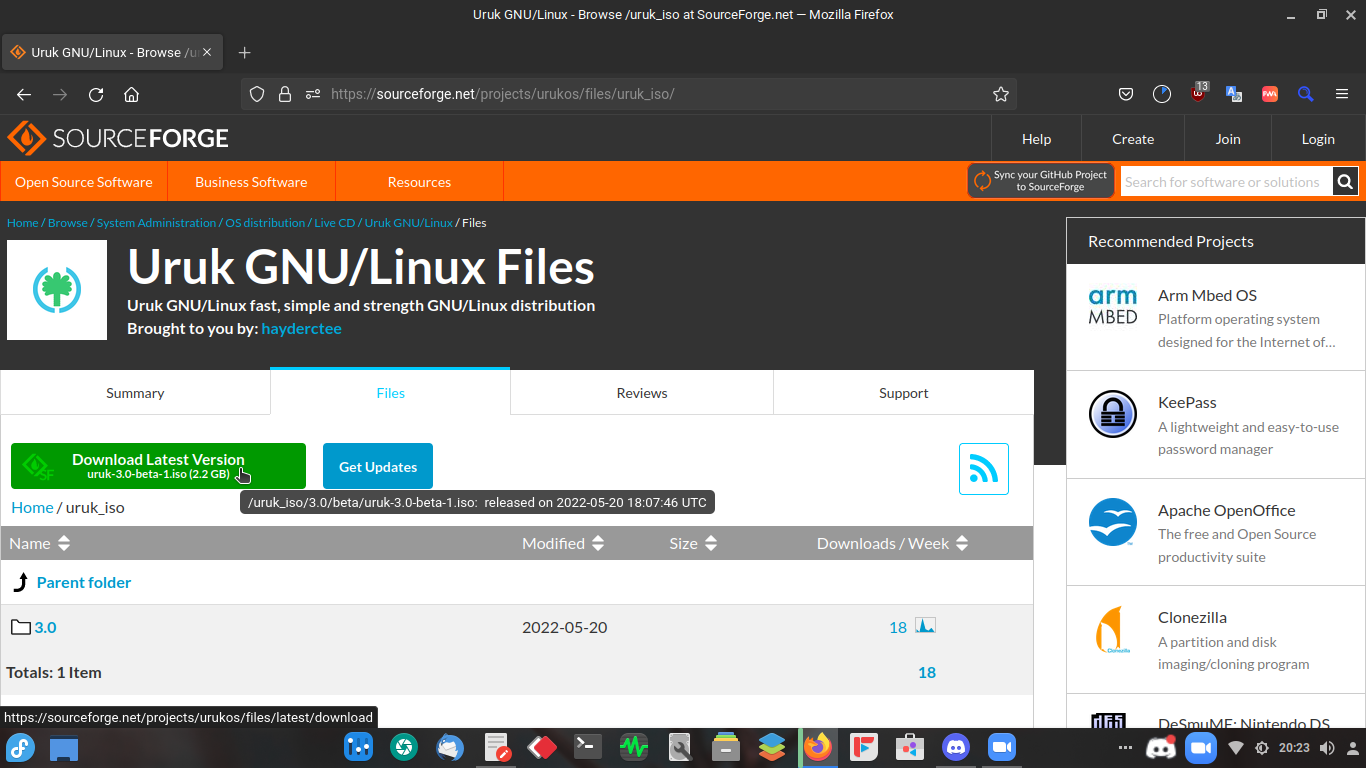Click the Home link above the file table
Image resolution: width=1366 pixels, height=768 pixels.
coord(32,507)
